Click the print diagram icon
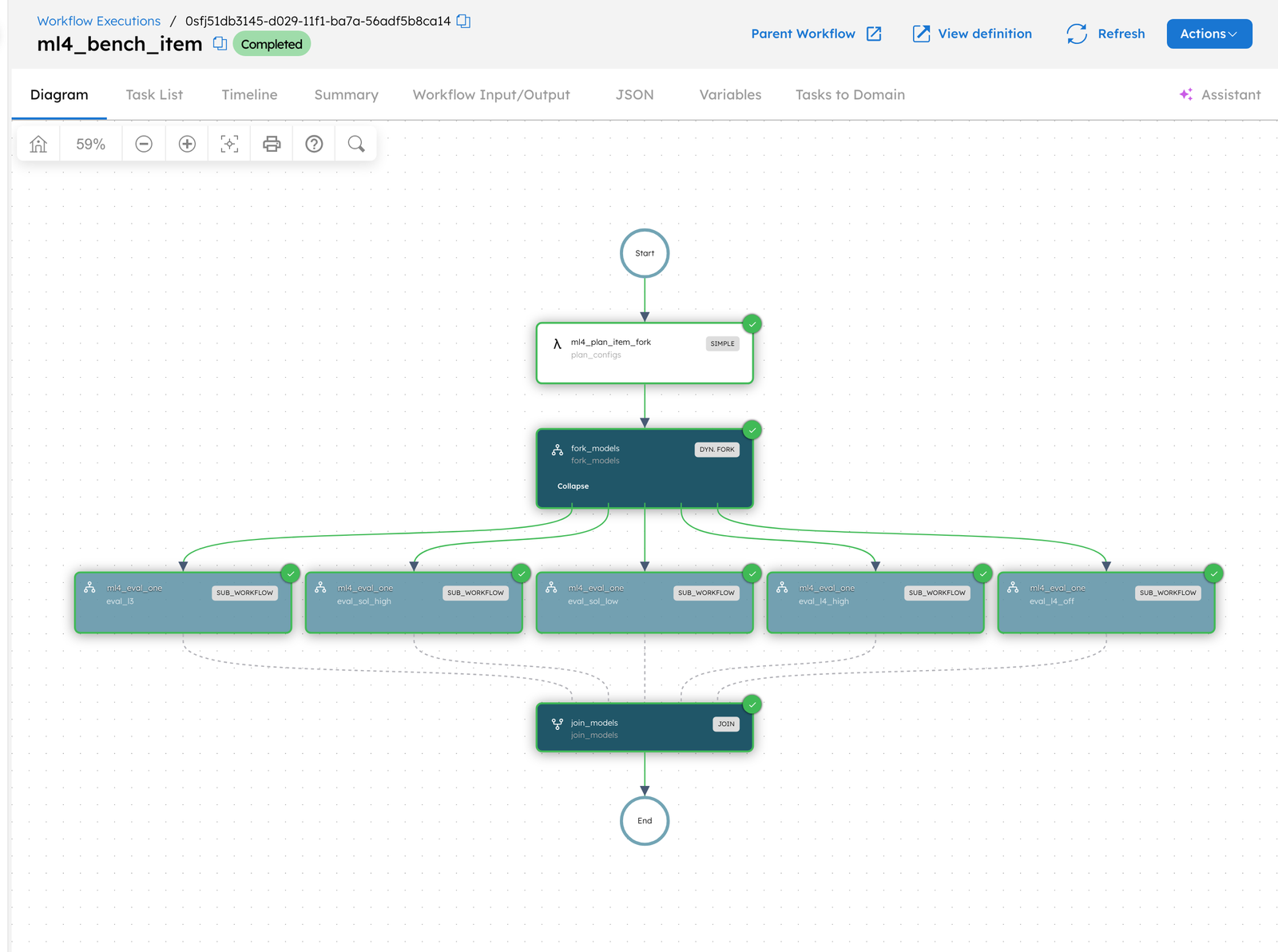The image size is (1278, 952). coord(272,144)
